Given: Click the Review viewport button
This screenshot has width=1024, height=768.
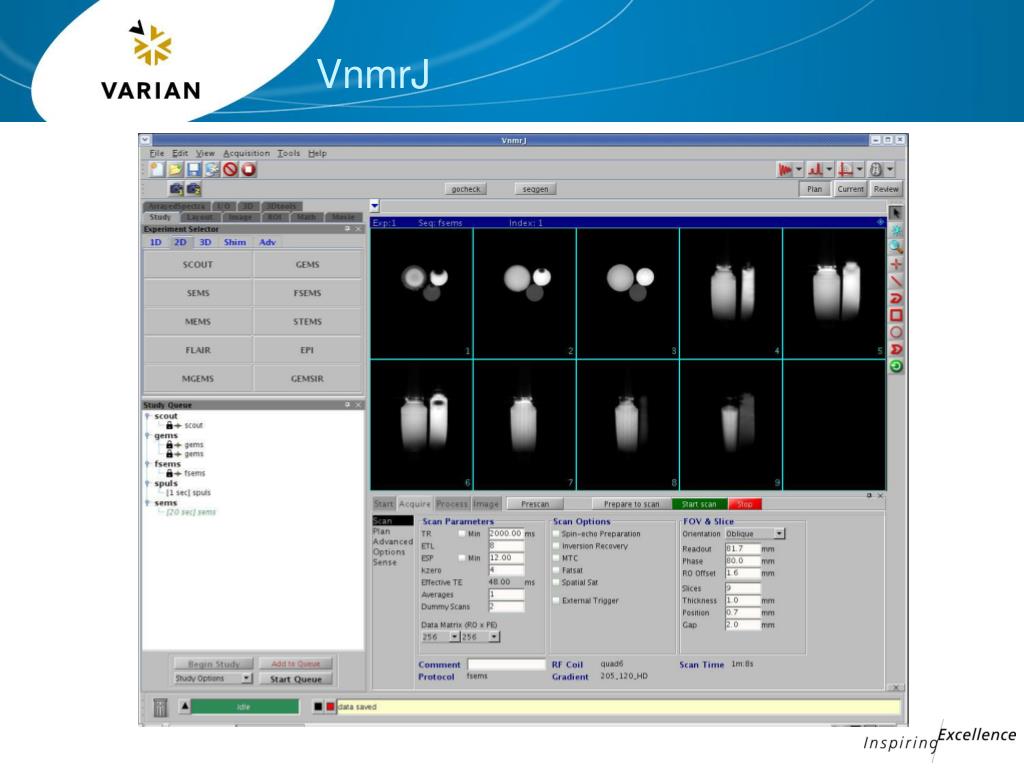Looking at the screenshot, I should [886, 189].
